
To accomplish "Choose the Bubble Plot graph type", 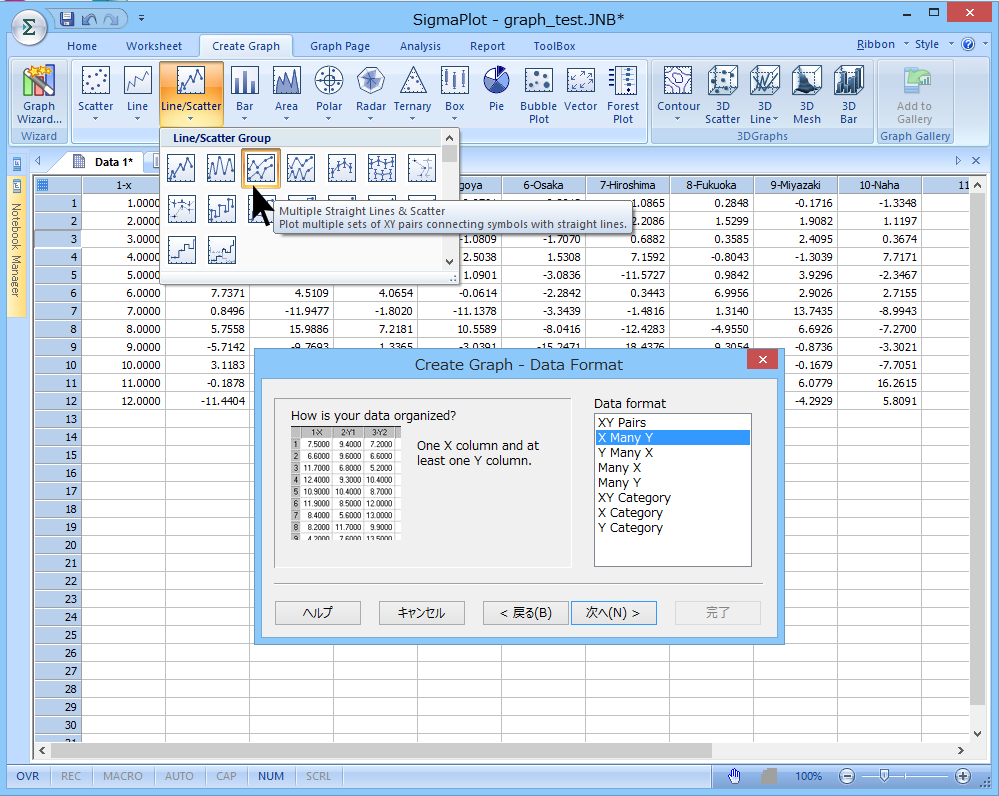I will 538,96.
